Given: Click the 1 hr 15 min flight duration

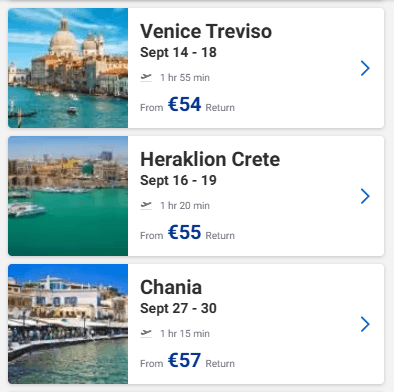Looking at the screenshot, I should (185, 334).
